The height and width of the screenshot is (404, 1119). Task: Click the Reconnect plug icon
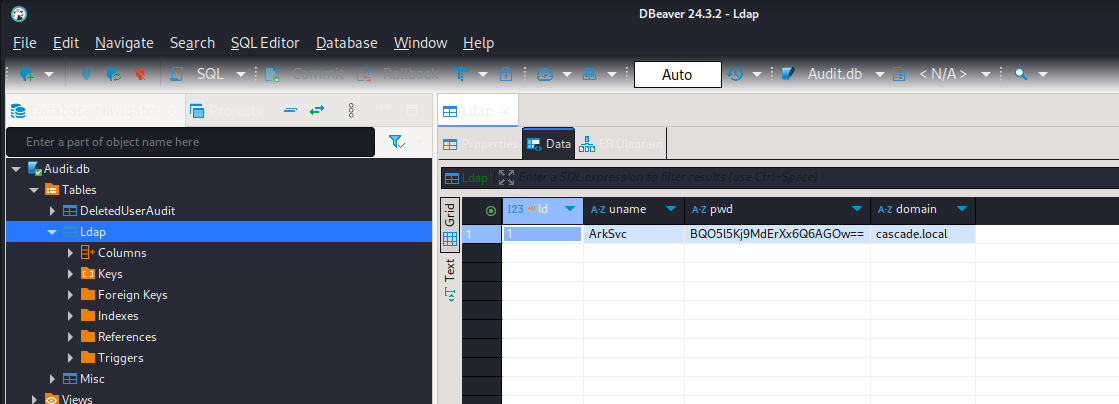(x=113, y=74)
